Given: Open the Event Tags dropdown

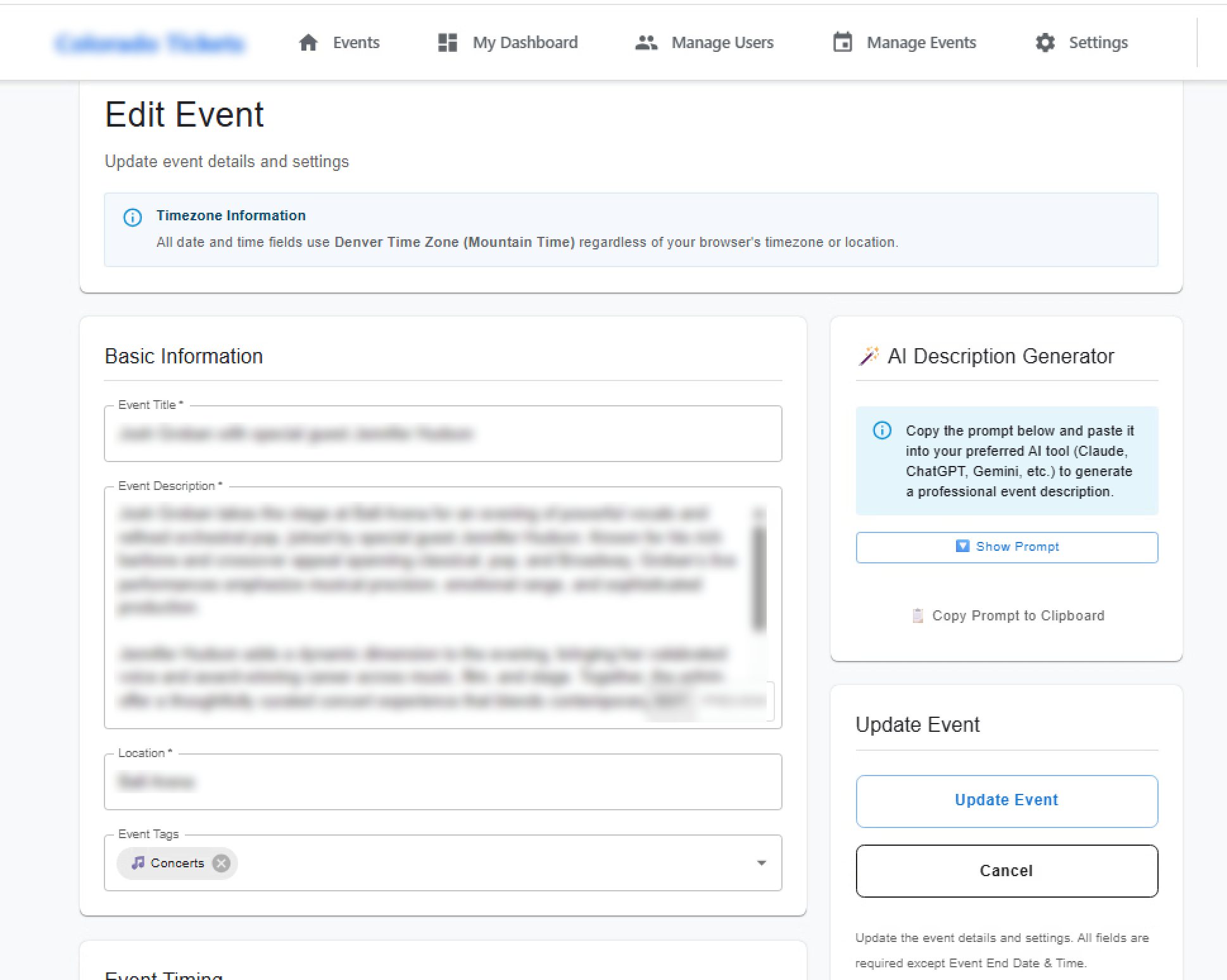Looking at the screenshot, I should (x=762, y=863).
